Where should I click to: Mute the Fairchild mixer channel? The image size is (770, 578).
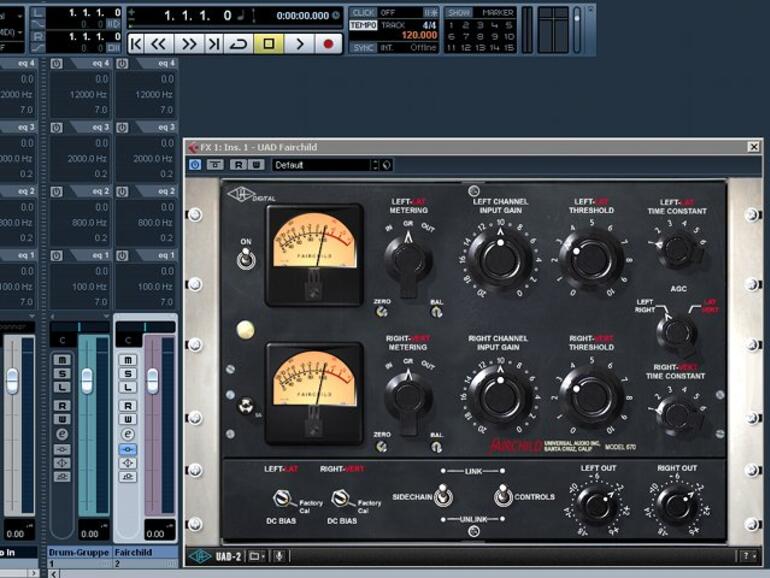[x=128, y=359]
